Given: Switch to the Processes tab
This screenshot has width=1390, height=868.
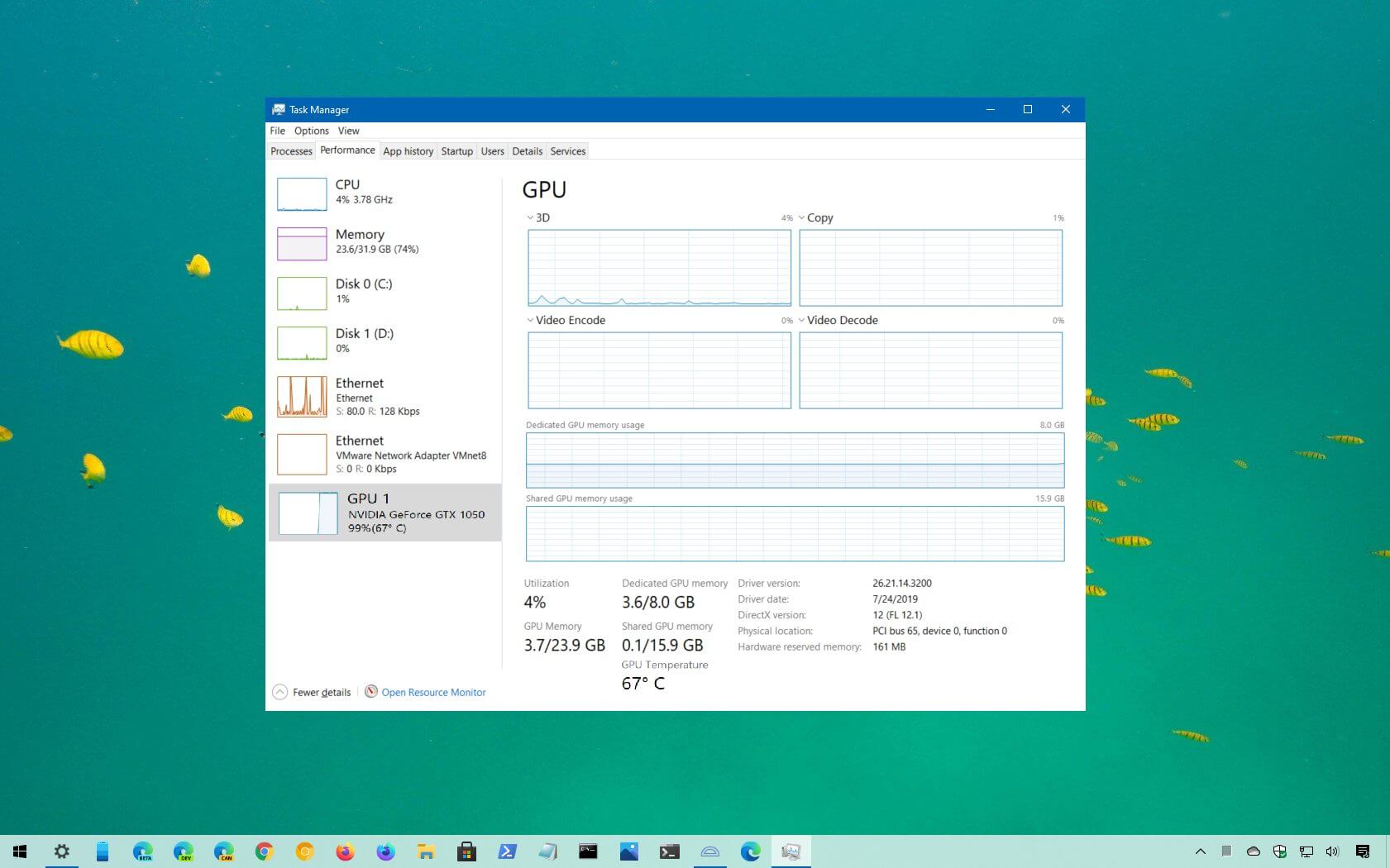Looking at the screenshot, I should click(x=290, y=151).
